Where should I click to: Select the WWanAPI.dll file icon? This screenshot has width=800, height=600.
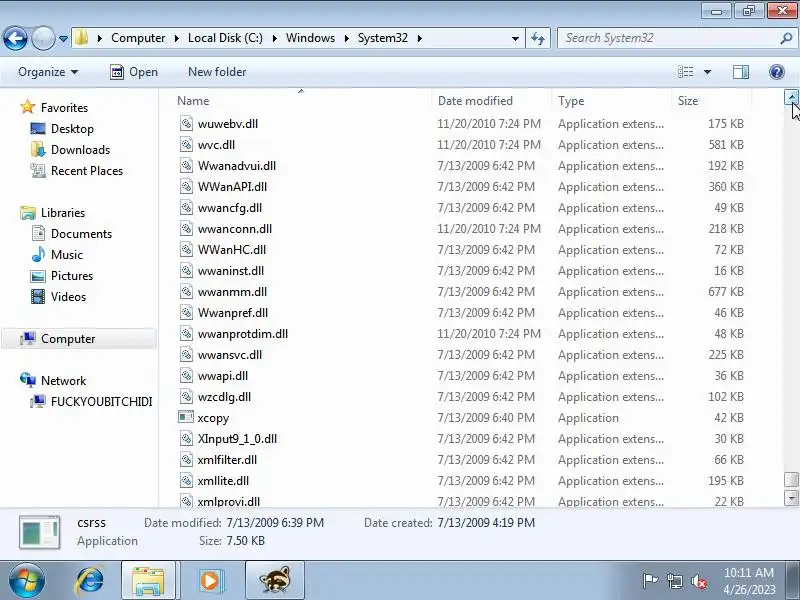coord(186,186)
